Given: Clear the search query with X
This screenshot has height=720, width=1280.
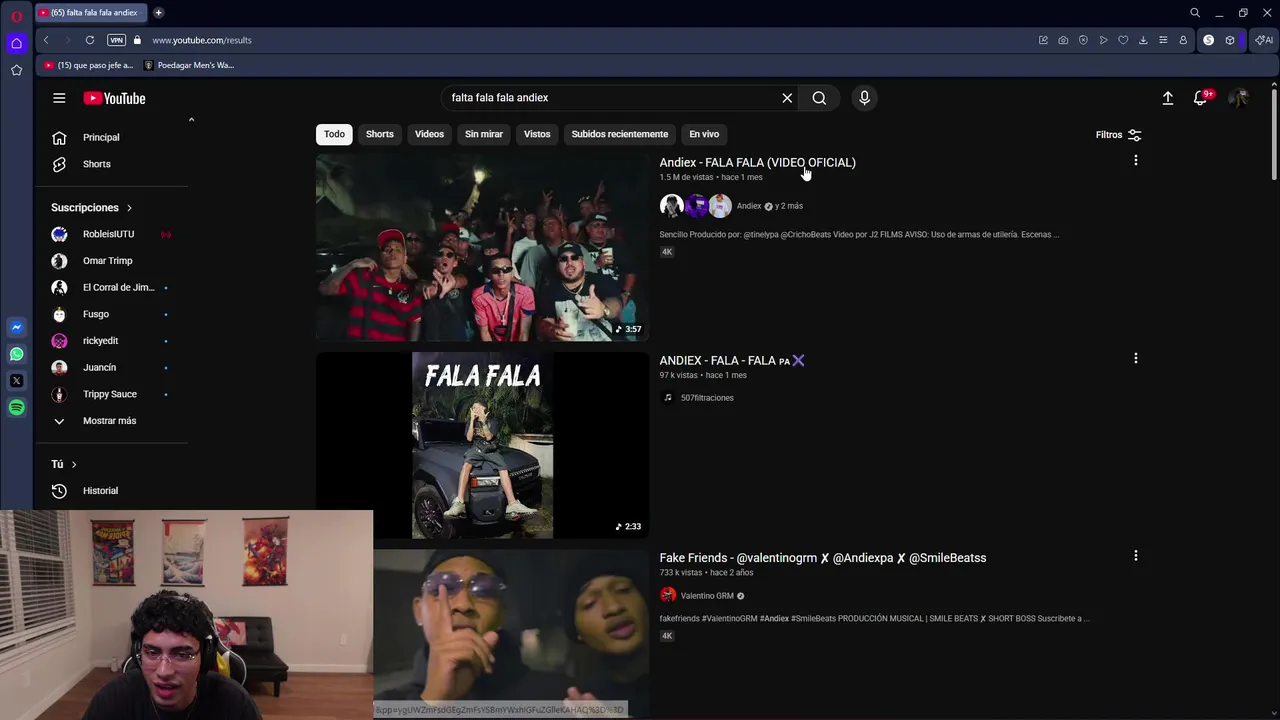Looking at the screenshot, I should point(787,98).
